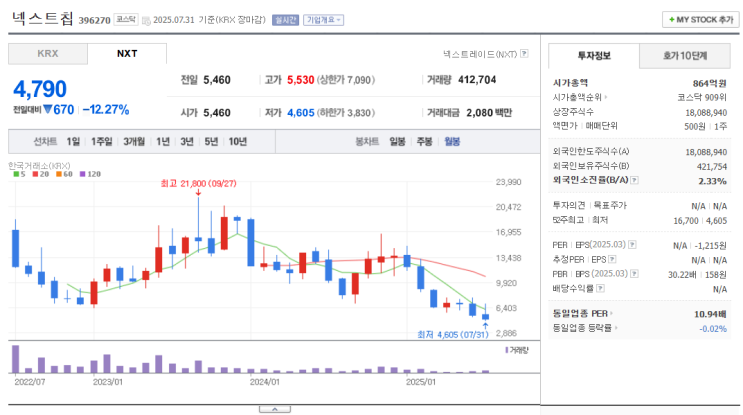Click the 코스닥 market badge
The image size is (743, 415).
tap(126, 19)
